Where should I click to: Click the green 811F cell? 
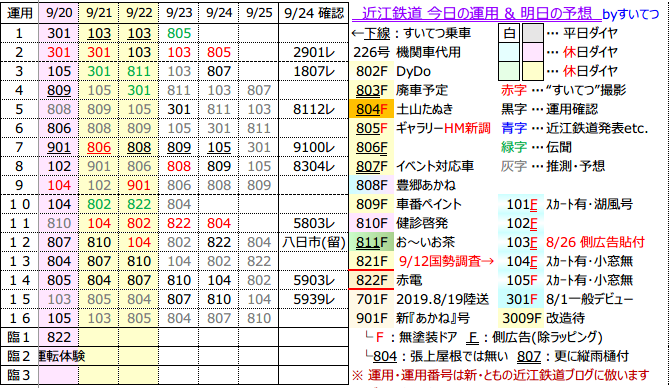click(x=372, y=242)
